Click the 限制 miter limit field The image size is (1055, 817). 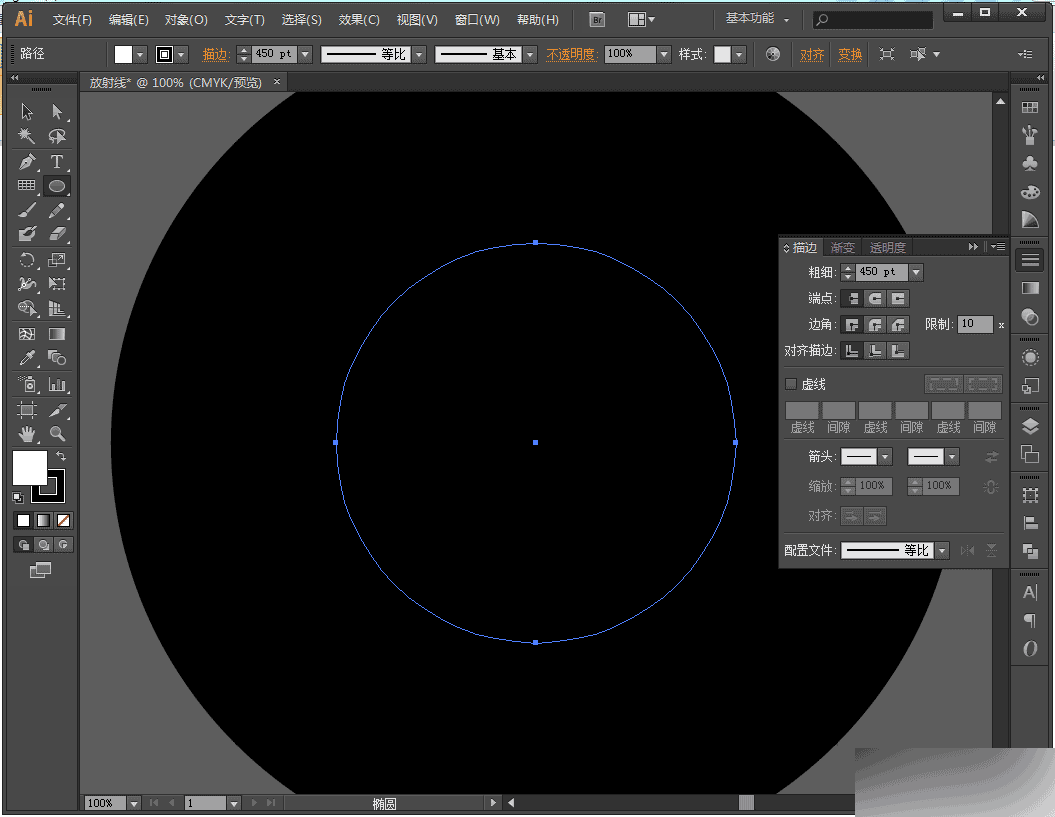point(975,324)
